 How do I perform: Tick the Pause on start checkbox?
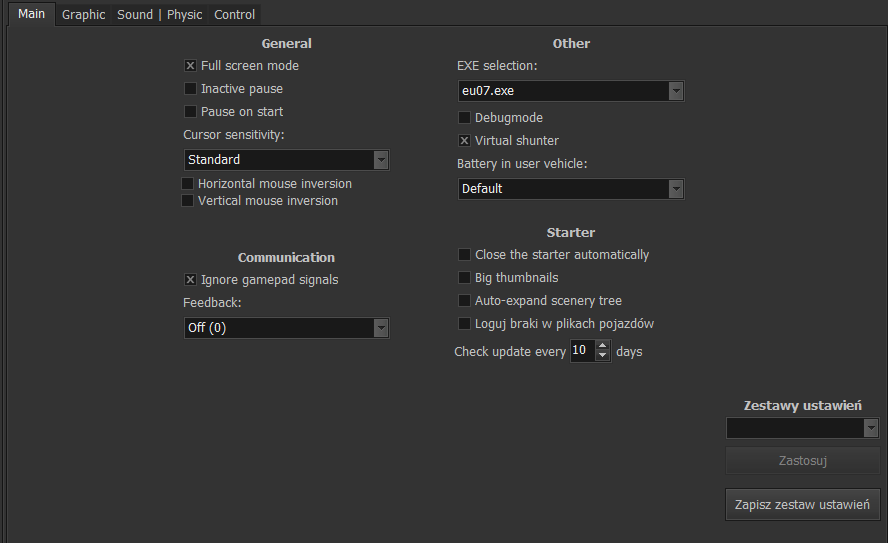pyautogui.click(x=190, y=112)
